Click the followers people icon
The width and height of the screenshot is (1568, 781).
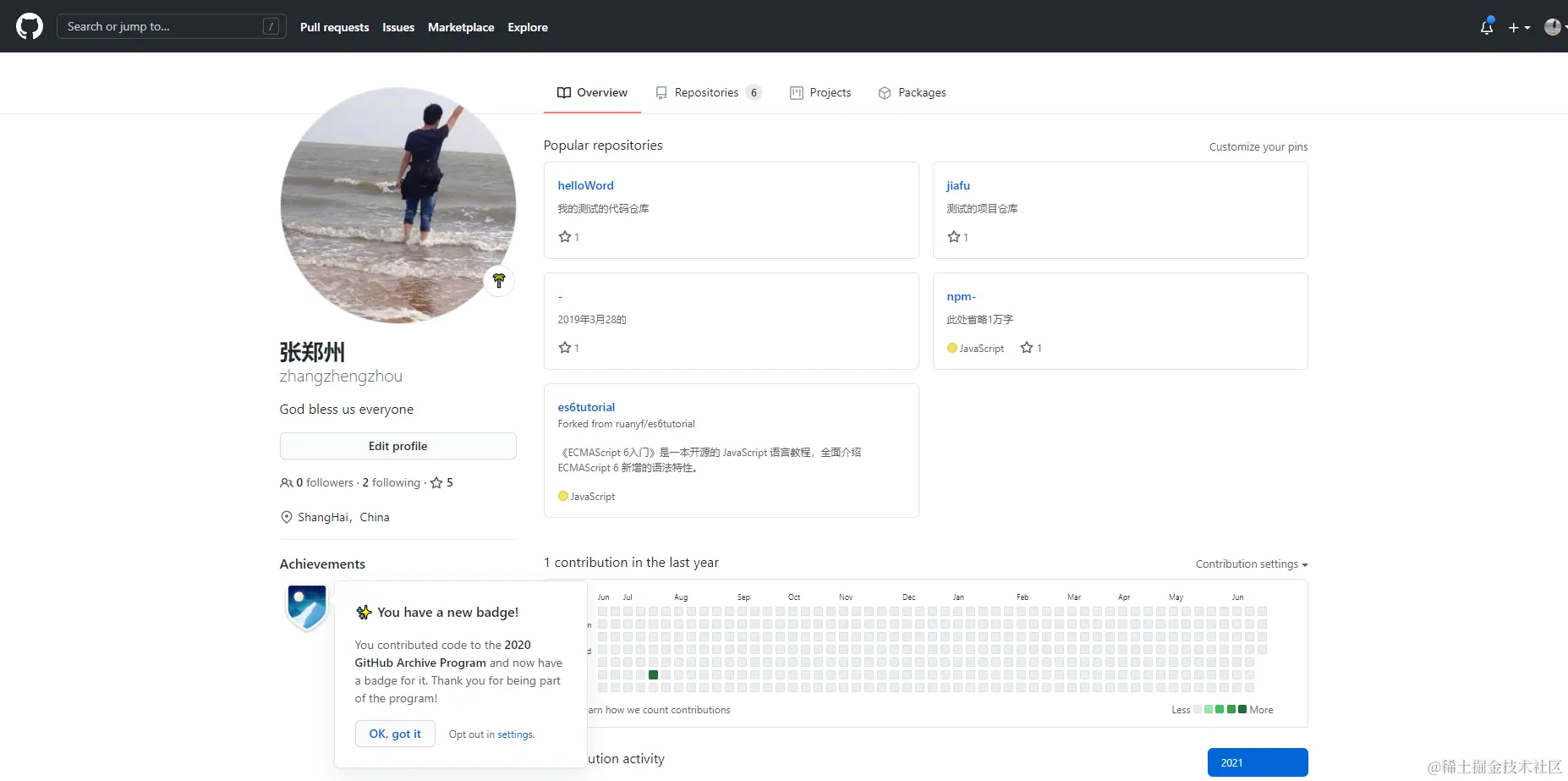click(x=287, y=482)
